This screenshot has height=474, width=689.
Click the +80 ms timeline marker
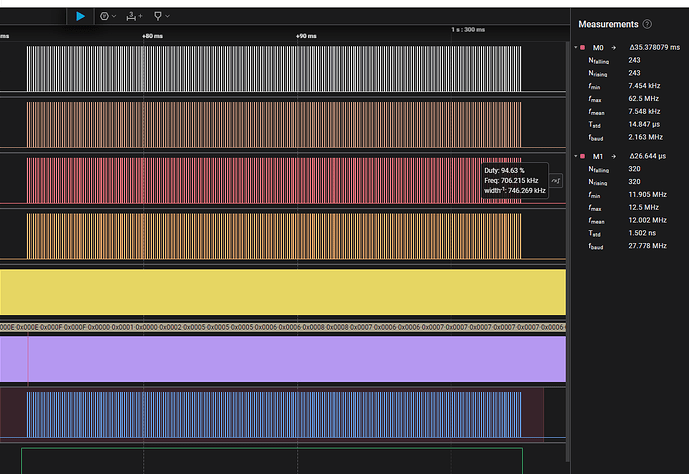pyautogui.click(x=151, y=36)
